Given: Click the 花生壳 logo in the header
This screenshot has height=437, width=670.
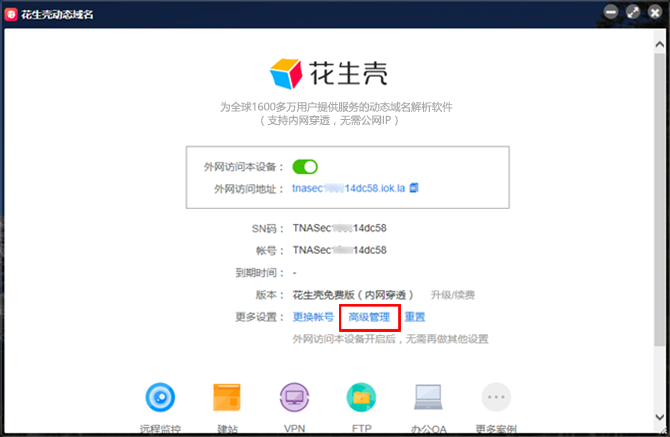Looking at the screenshot, I should pyautogui.click(x=328, y=75).
